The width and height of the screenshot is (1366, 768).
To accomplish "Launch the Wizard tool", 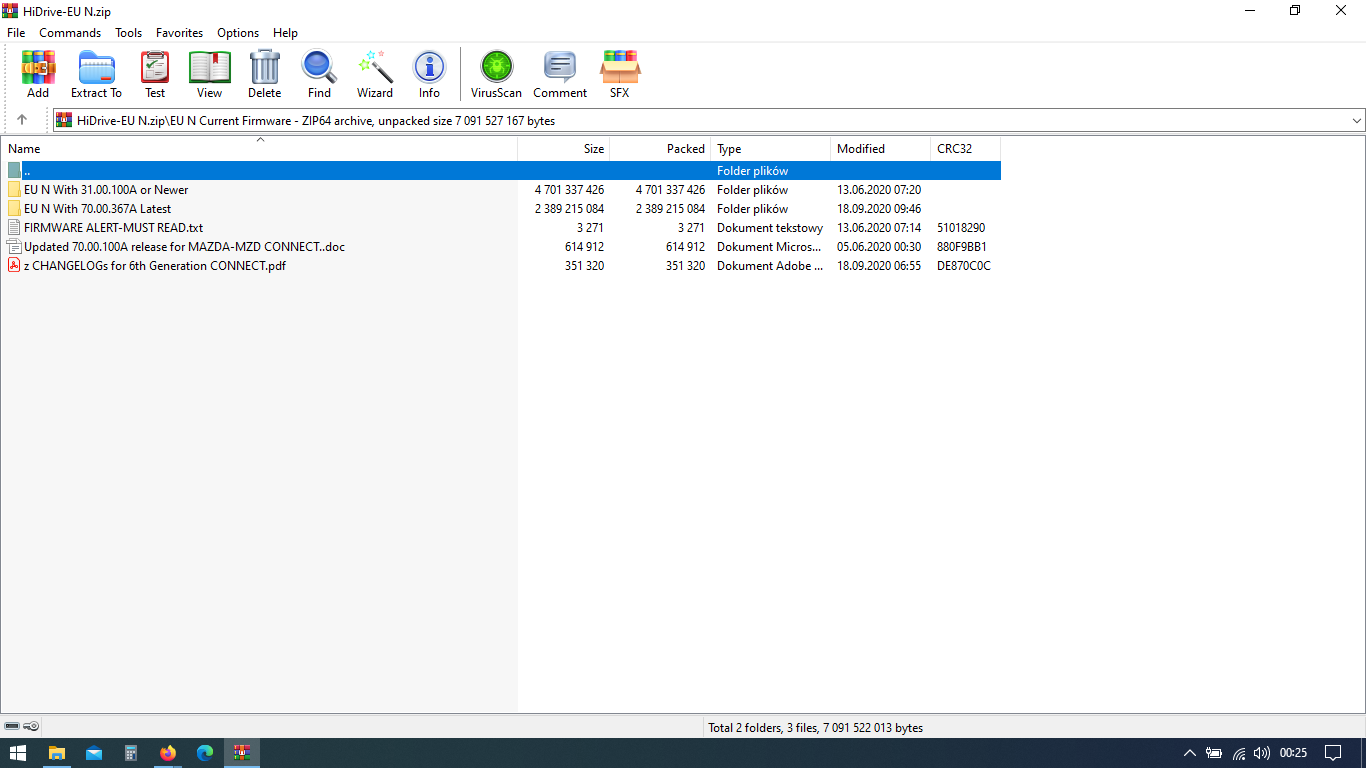I will tap(375, 74).
